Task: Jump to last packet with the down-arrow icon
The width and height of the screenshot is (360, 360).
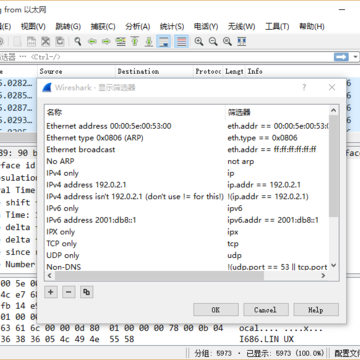Action: point(149,42)
